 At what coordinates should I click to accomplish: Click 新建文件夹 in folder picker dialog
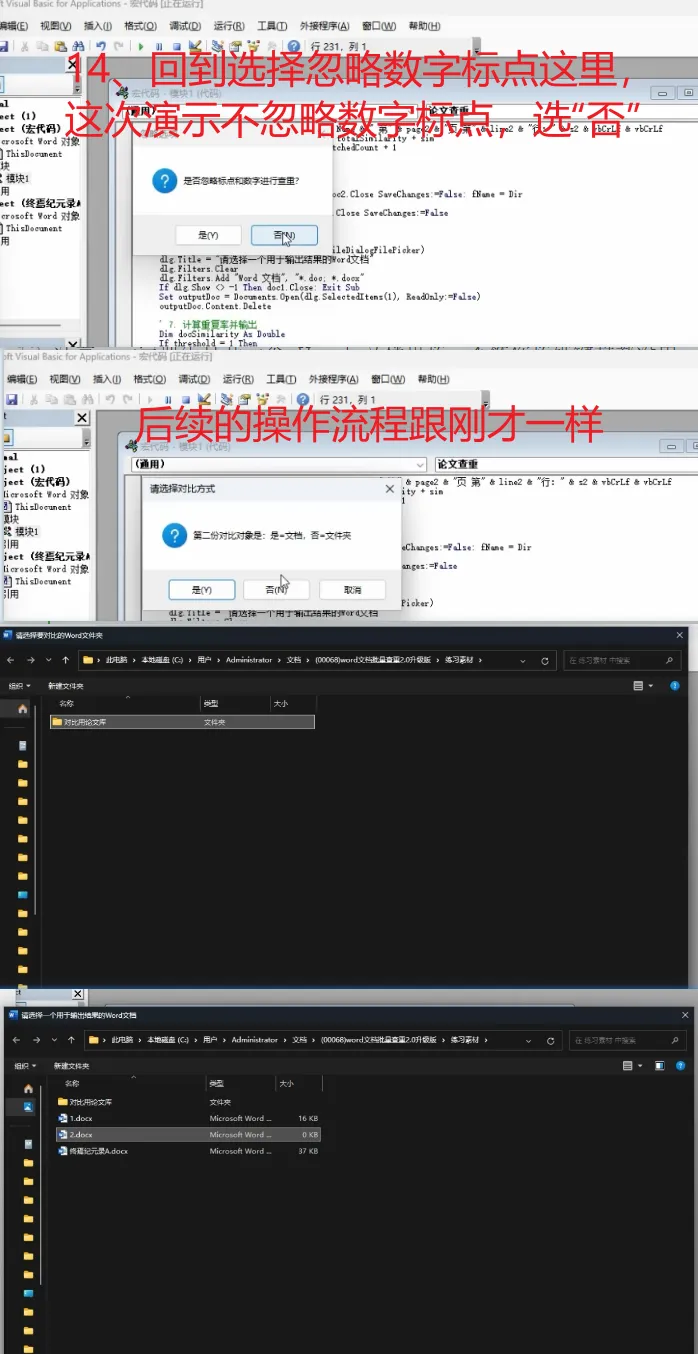pos(66,686)
